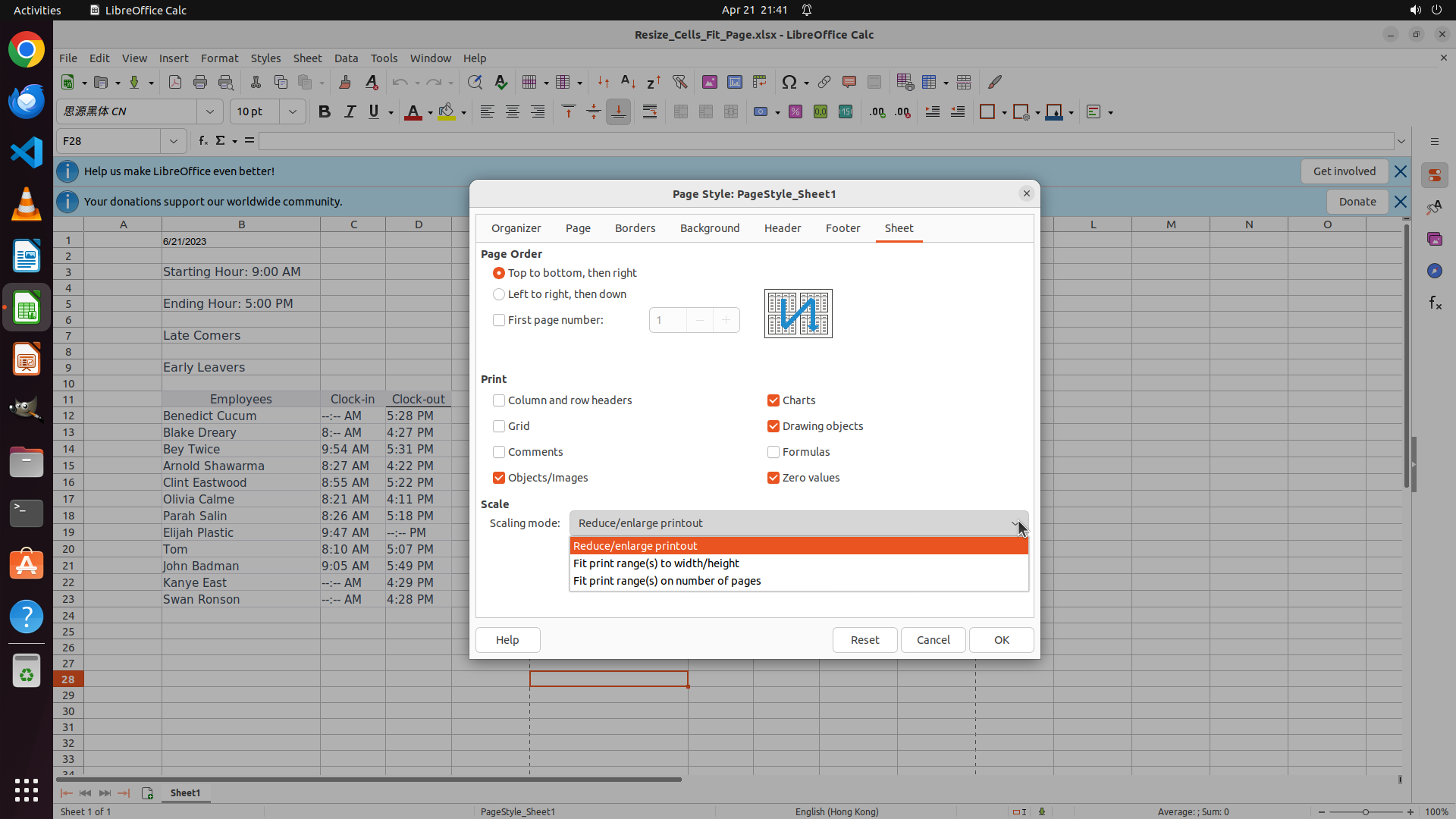Click the zoom slider in the status bar
1456x819 pixels.
pos(1365,812)
